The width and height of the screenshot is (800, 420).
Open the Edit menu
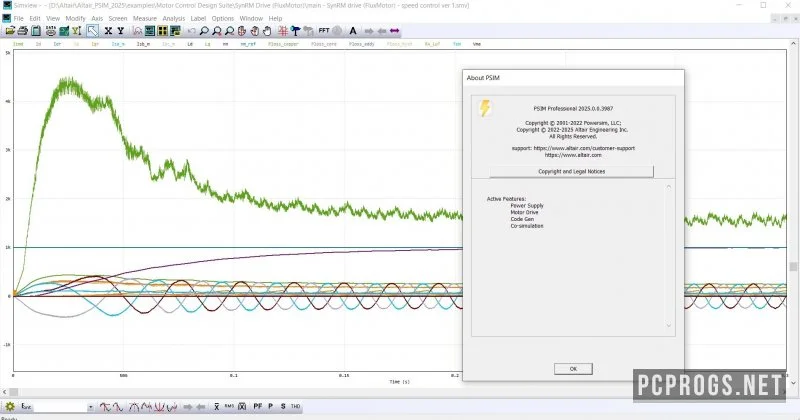tap(35, 18)
